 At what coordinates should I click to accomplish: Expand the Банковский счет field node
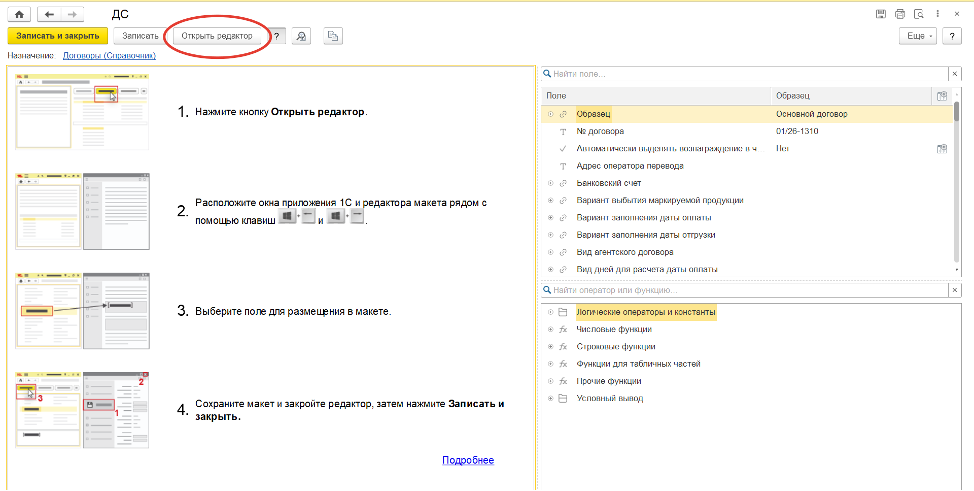click(x=550, y=183)
